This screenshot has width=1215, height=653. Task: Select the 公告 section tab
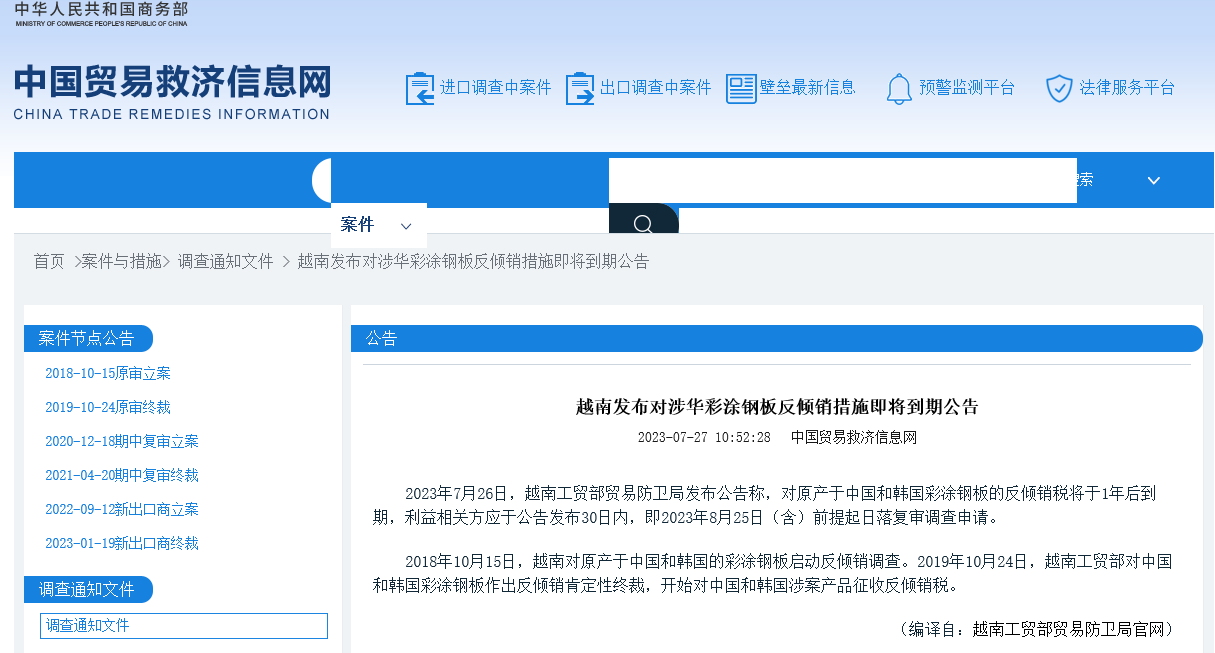(776, 339)
